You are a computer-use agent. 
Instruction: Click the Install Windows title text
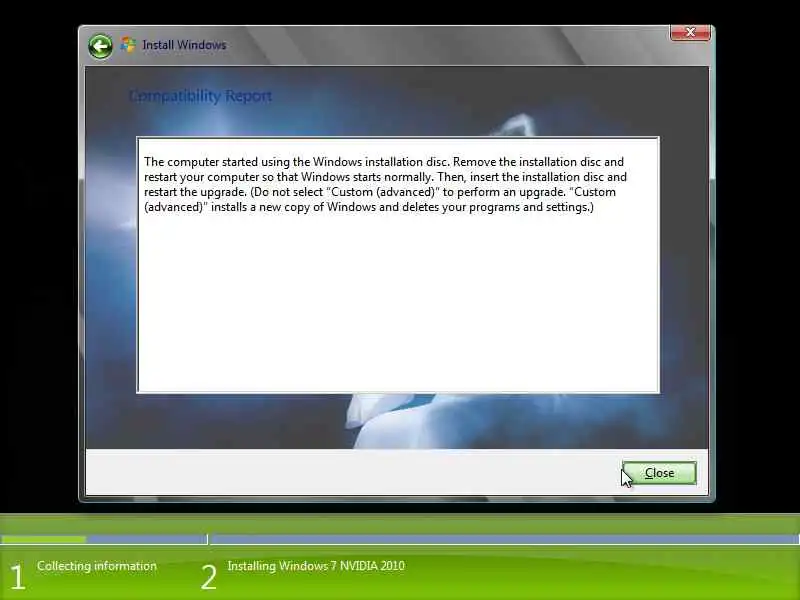184,45
